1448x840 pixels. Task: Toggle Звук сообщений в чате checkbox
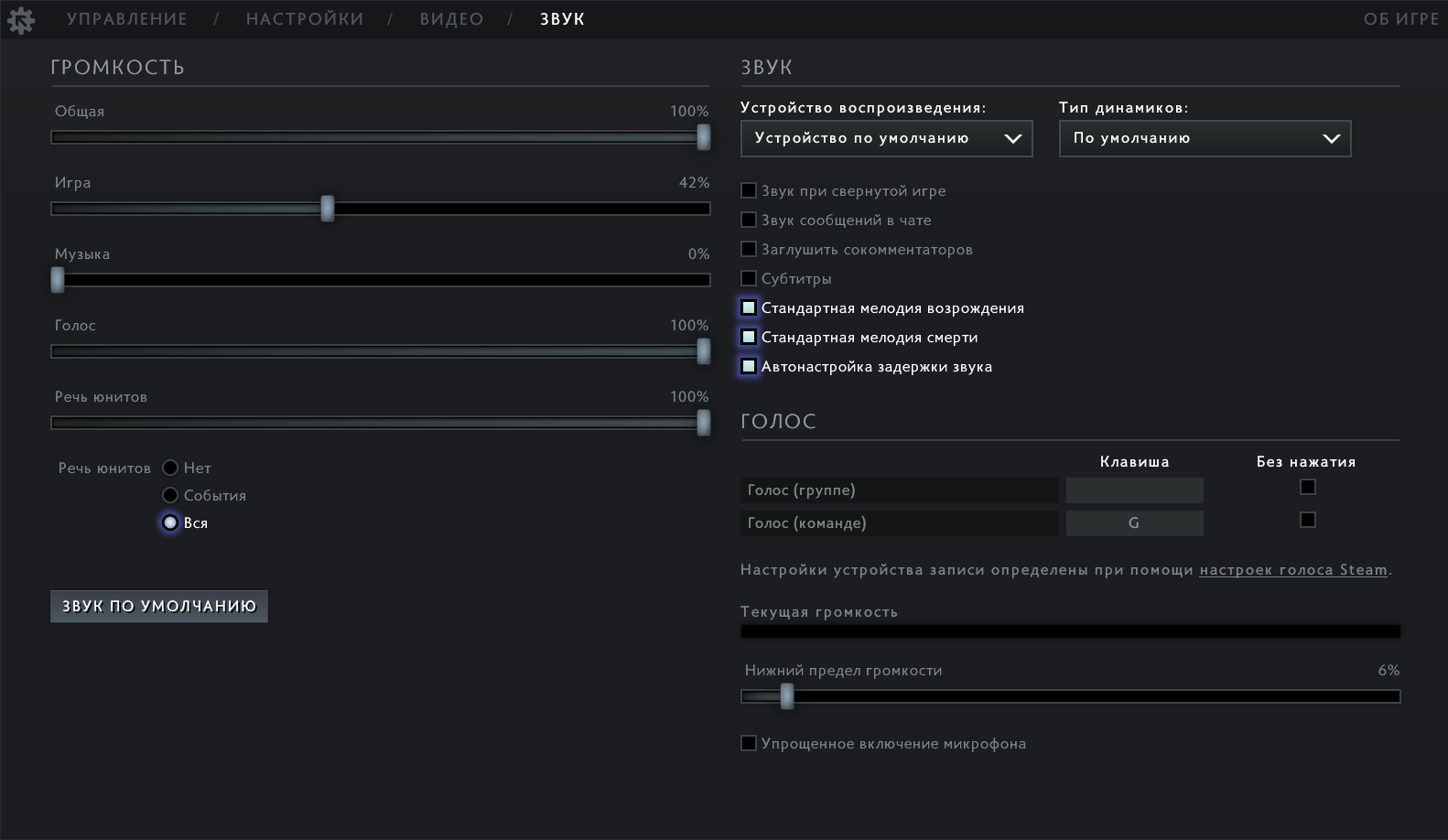749,220
